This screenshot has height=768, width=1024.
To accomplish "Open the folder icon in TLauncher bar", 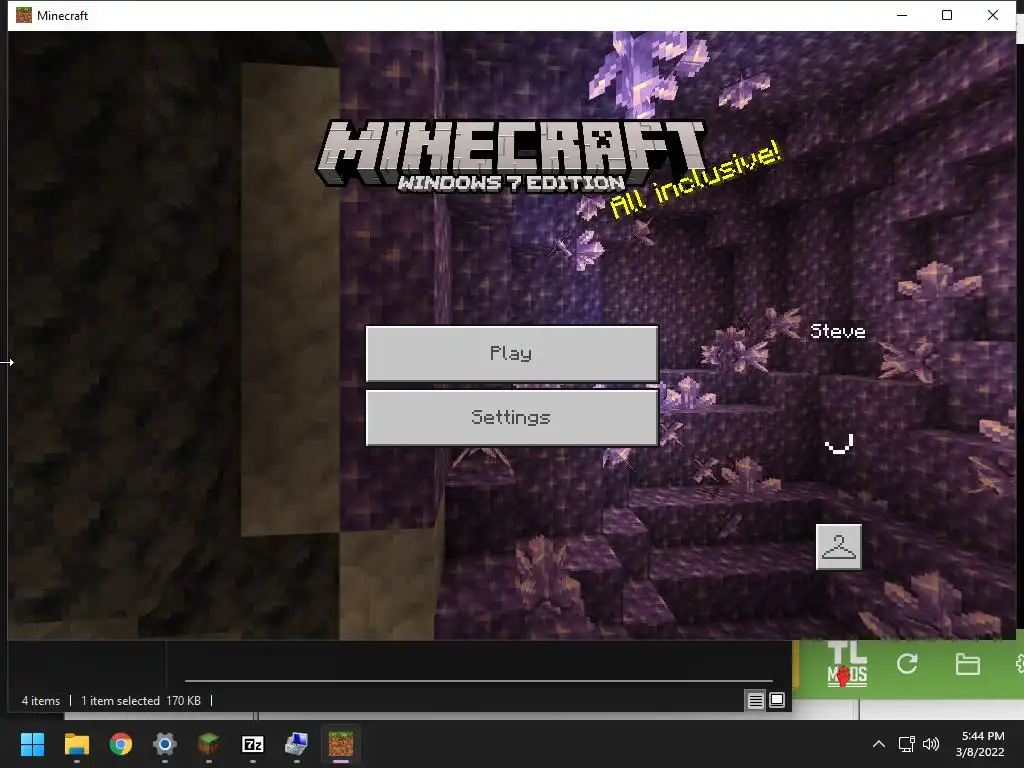I will [x=967, y=664].
